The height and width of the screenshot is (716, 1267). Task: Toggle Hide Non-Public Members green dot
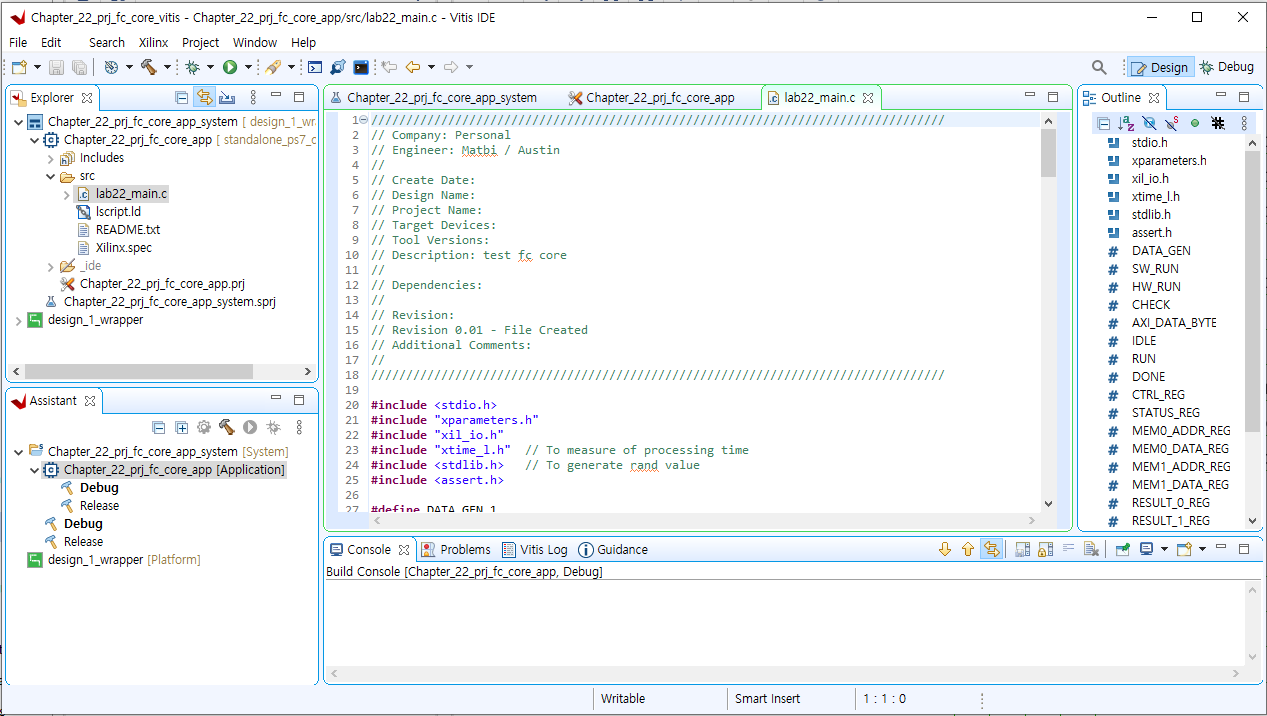[1195, 123]
